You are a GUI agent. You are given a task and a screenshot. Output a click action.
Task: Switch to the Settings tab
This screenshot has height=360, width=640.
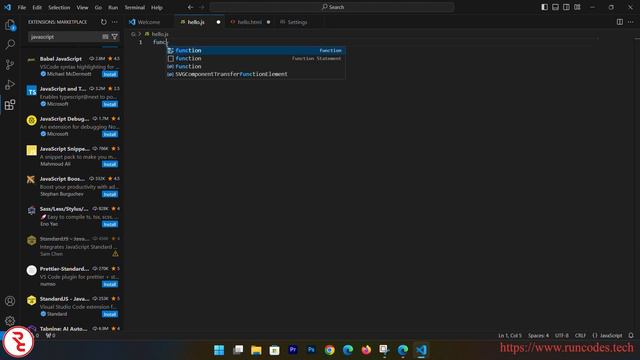[297, 22]
